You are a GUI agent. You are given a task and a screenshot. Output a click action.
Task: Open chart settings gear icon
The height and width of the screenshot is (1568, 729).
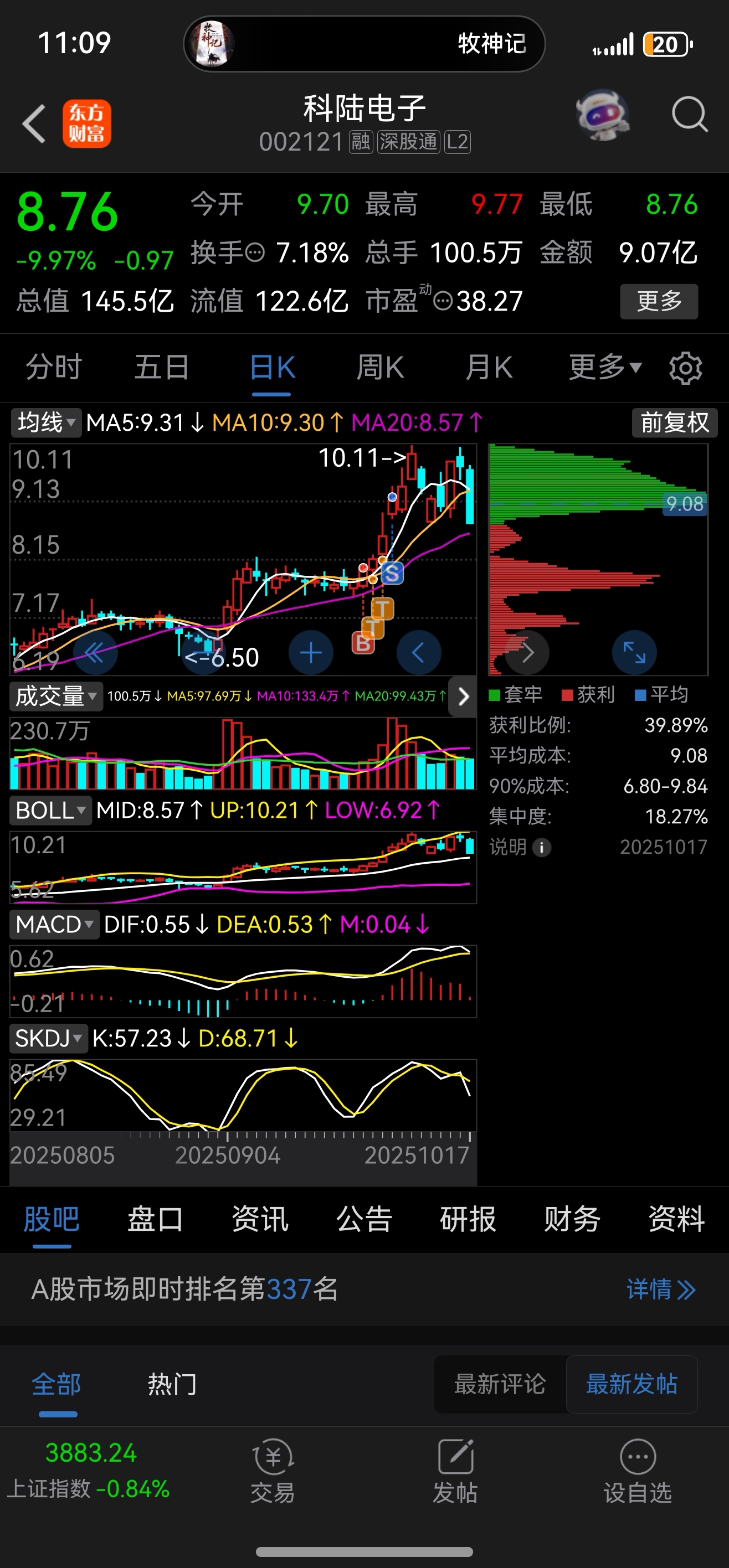[686, 368]
